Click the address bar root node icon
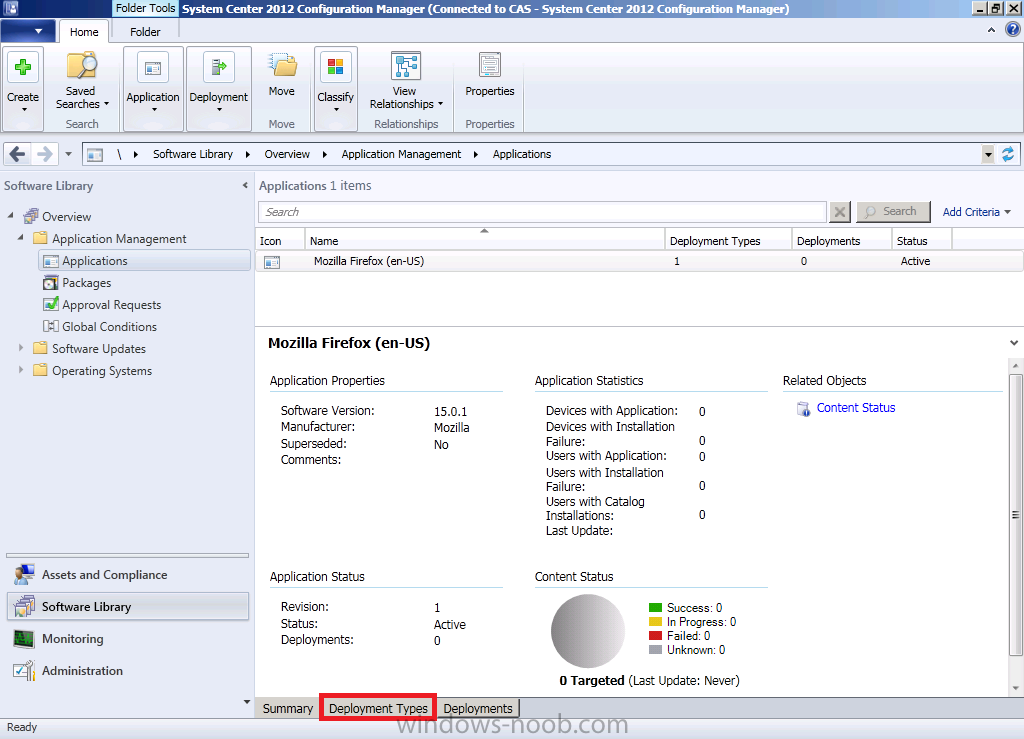Image resolution: width=1024 pixels, height=739 pixels. [95, 155]
